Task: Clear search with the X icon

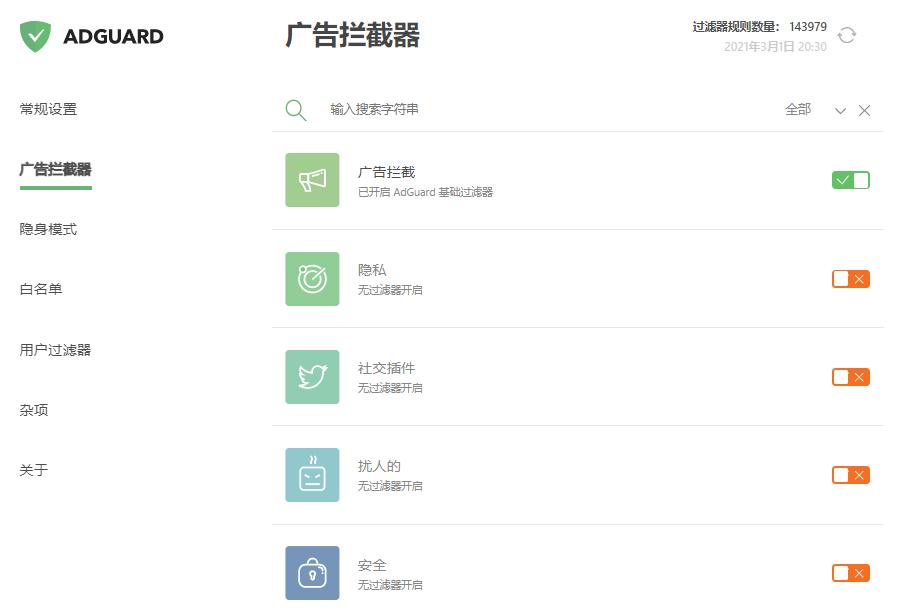Action: tap(864, 111)
